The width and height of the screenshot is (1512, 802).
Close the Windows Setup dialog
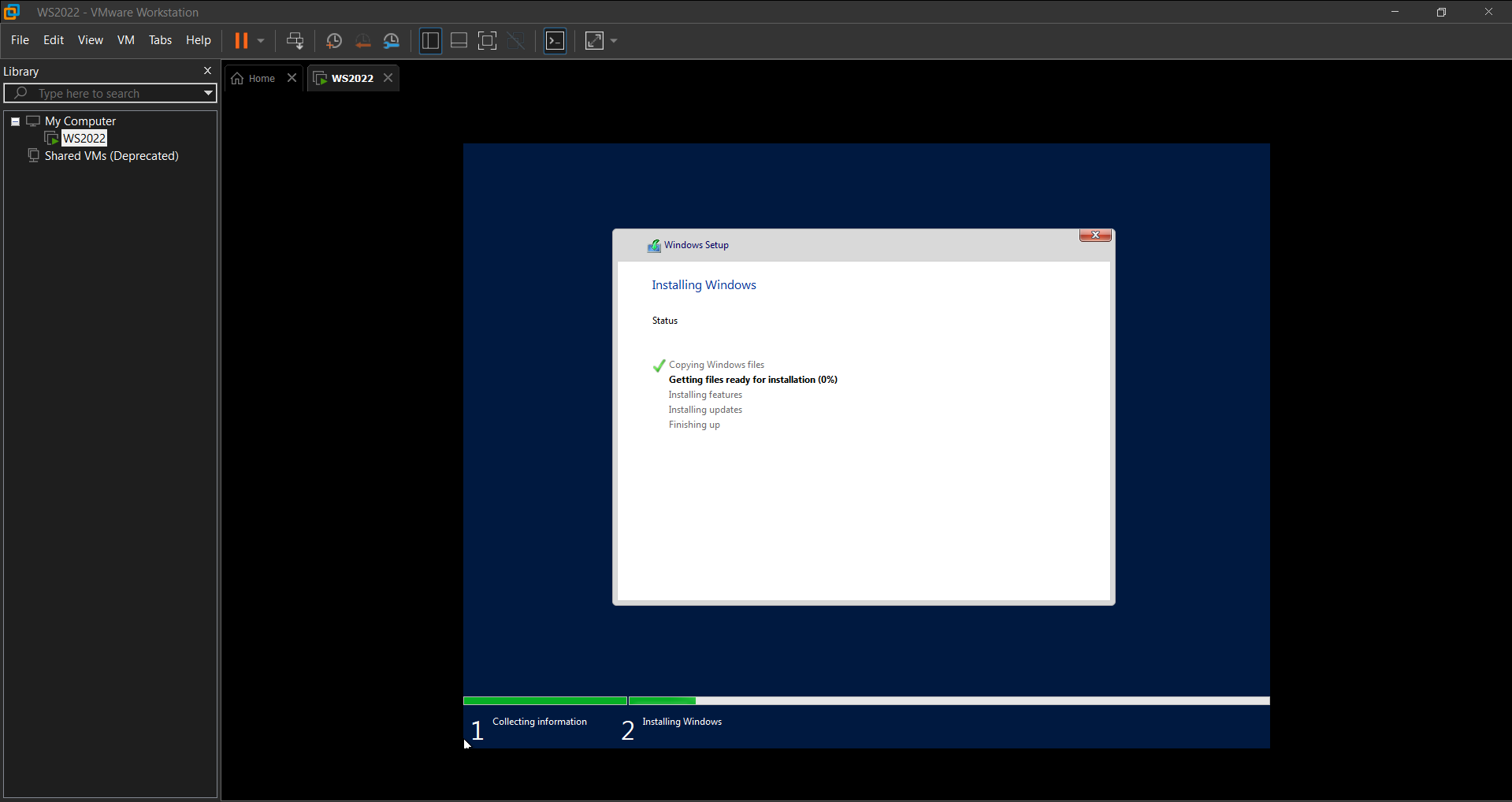(1095, 235)
